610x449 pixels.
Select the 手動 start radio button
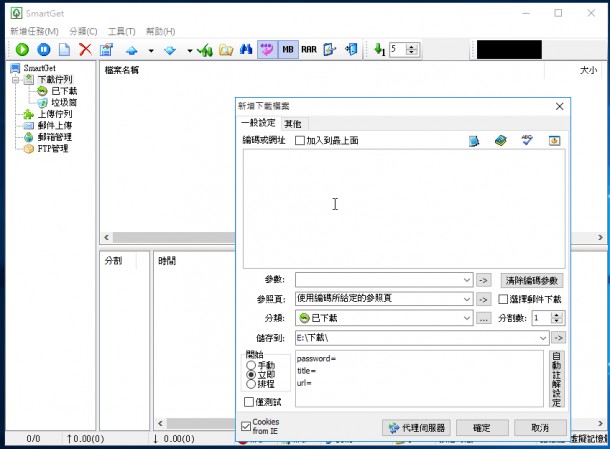coord(251,365)
